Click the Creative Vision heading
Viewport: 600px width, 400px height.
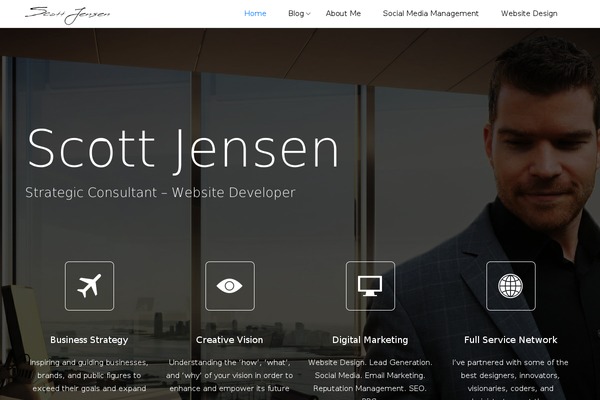(230, 340)
